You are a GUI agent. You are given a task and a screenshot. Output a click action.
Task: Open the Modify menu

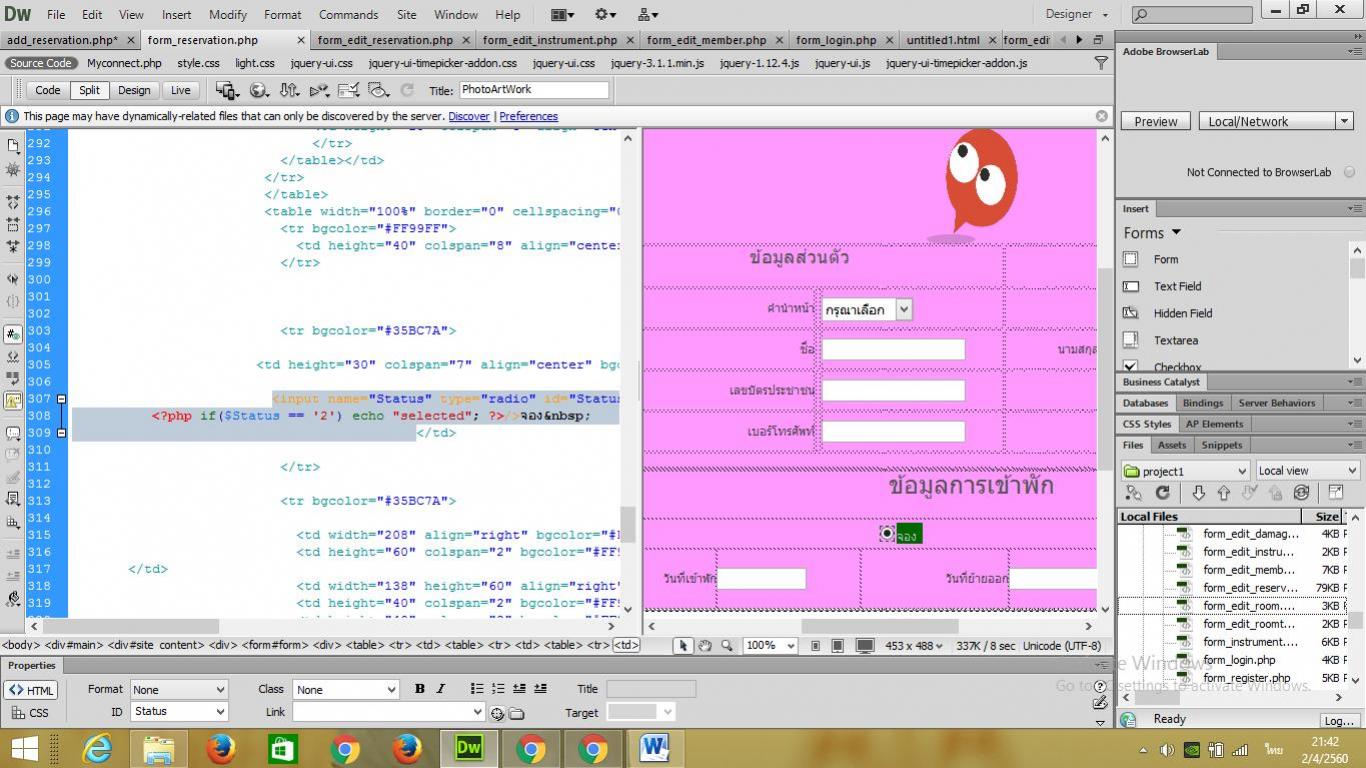tap(228, 14)
